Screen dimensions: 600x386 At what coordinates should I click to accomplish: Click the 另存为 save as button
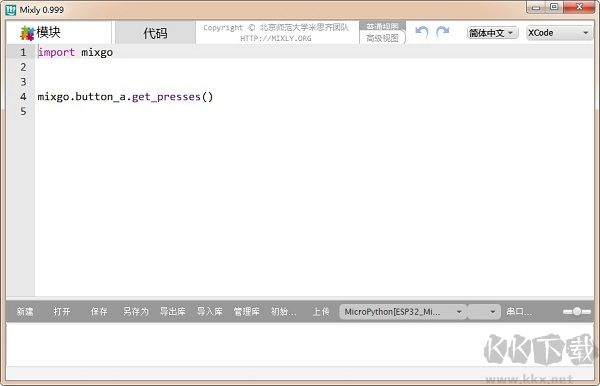click(136, 312)
